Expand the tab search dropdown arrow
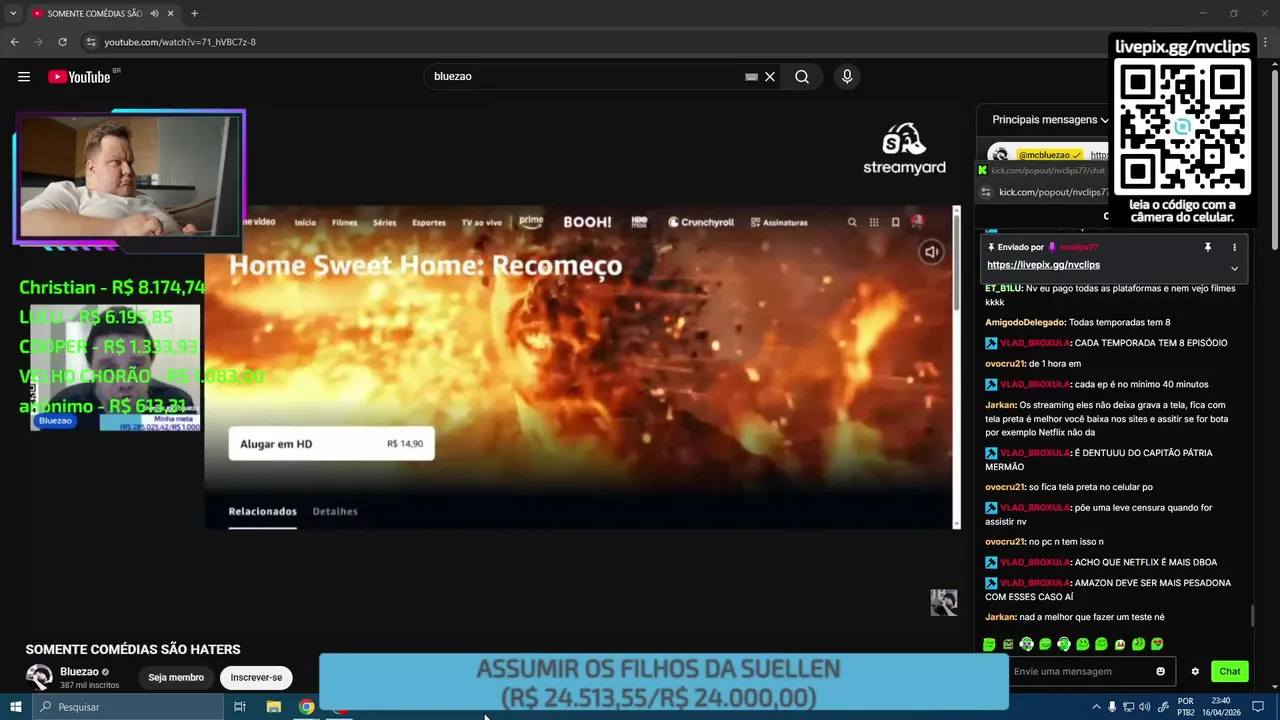1280x720 pixels. point(13,14)
